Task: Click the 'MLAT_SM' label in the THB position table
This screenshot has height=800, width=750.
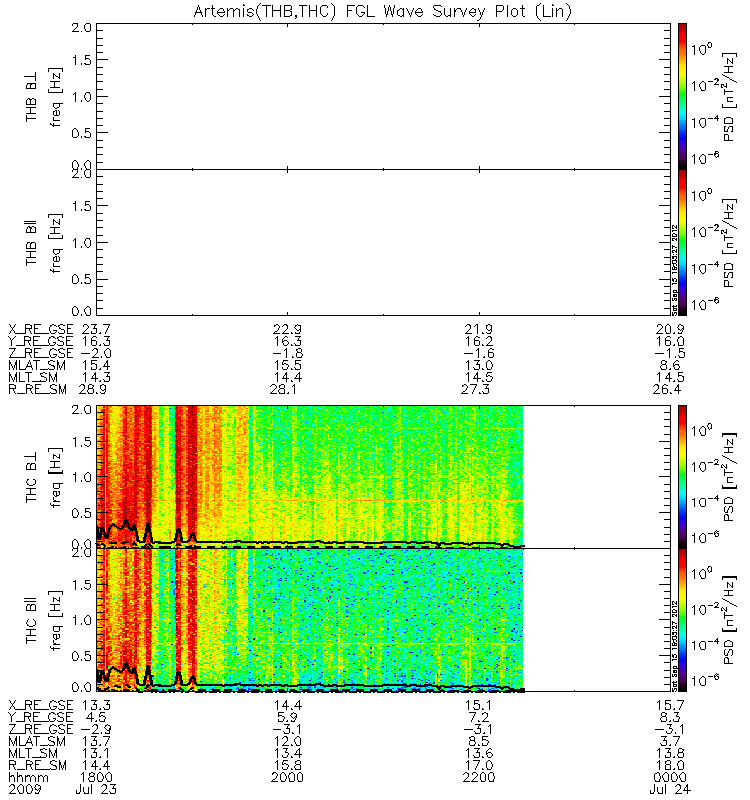Action: [37, 365]
